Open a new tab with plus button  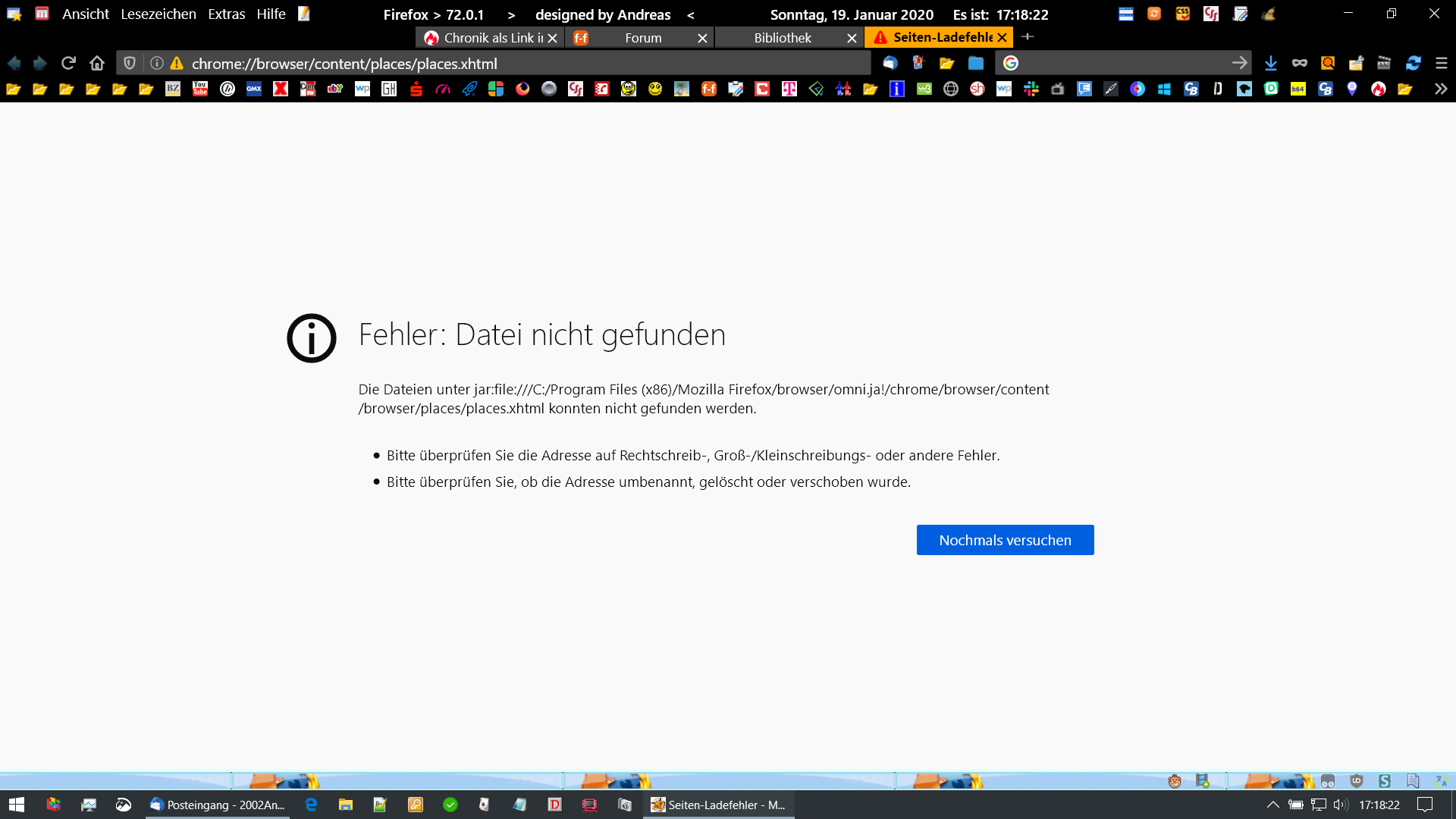click(1028, 36)
